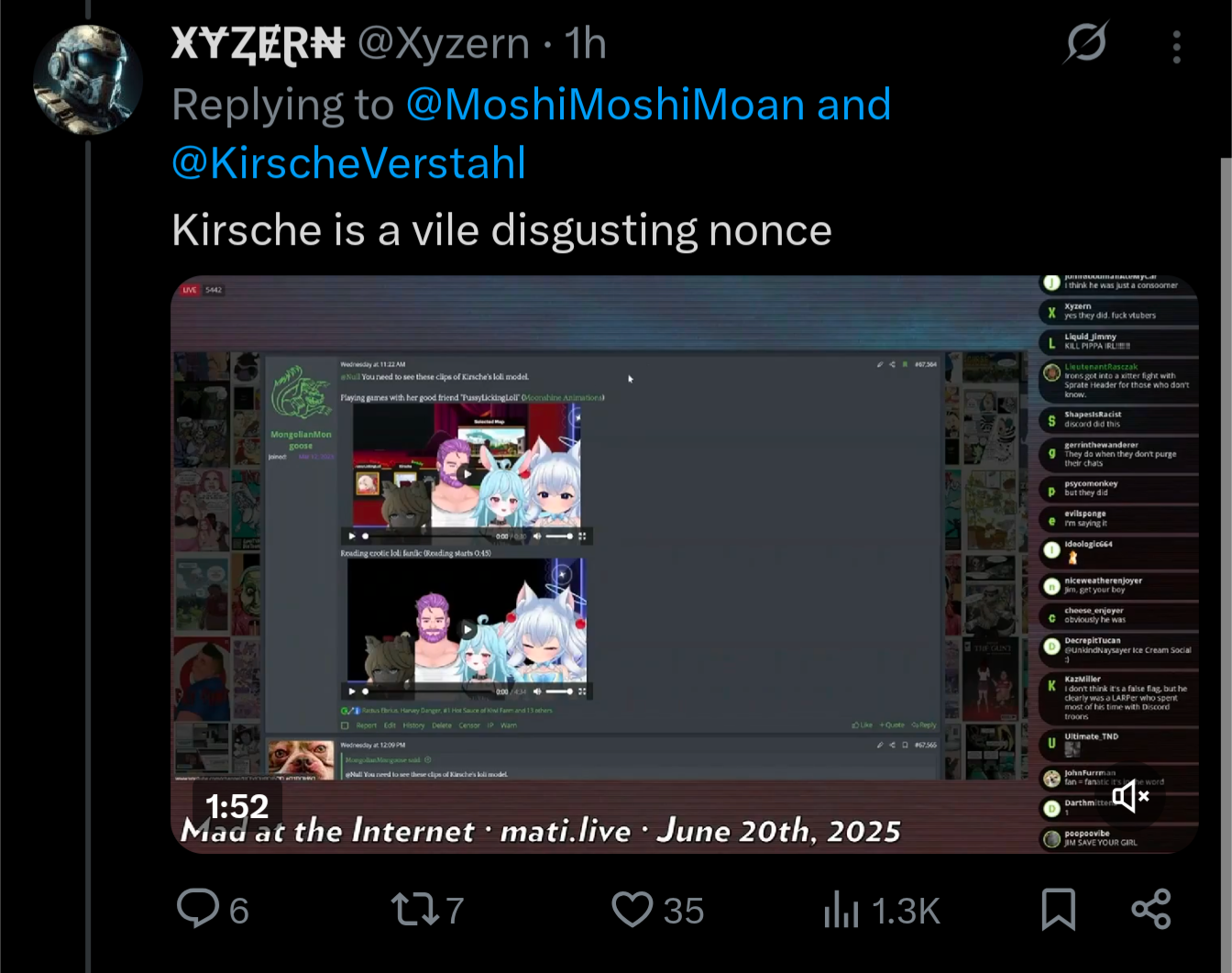This screenshot has width=1232, height=973.
Task: Like the post with heart icon
Action: pos(632,909)
